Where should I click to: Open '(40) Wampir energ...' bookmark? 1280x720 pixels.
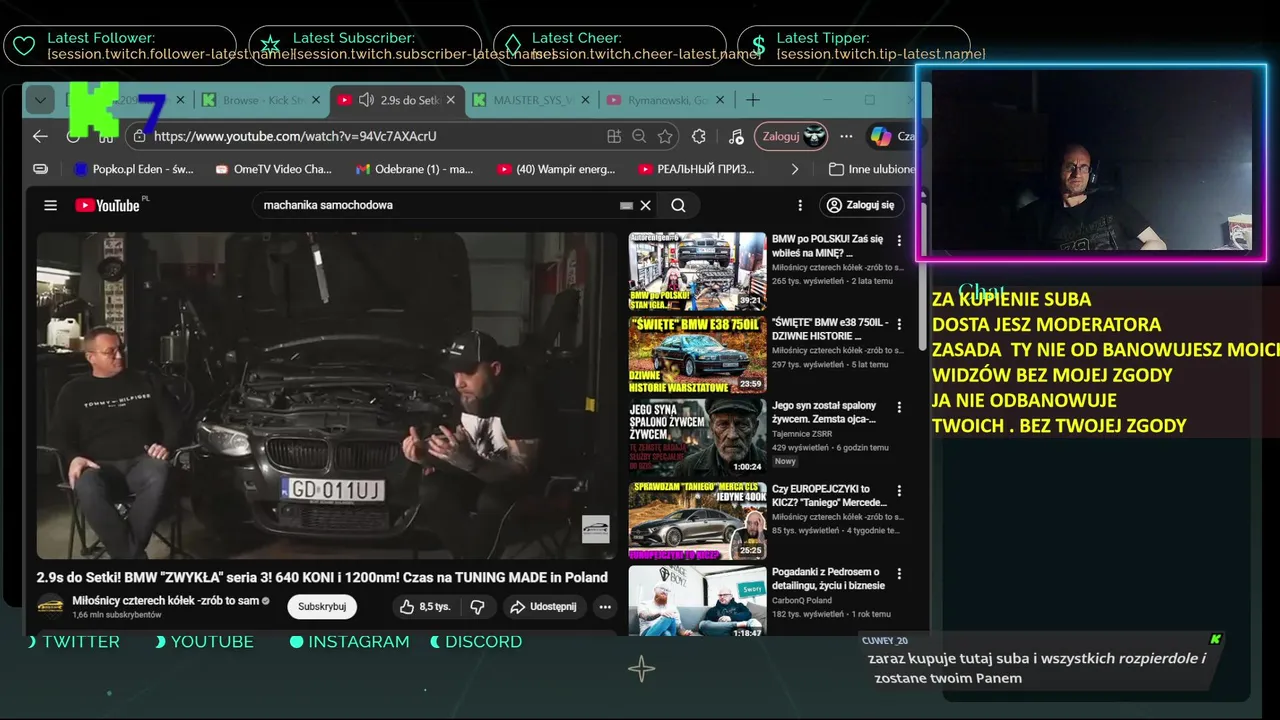tap(556, 169)
